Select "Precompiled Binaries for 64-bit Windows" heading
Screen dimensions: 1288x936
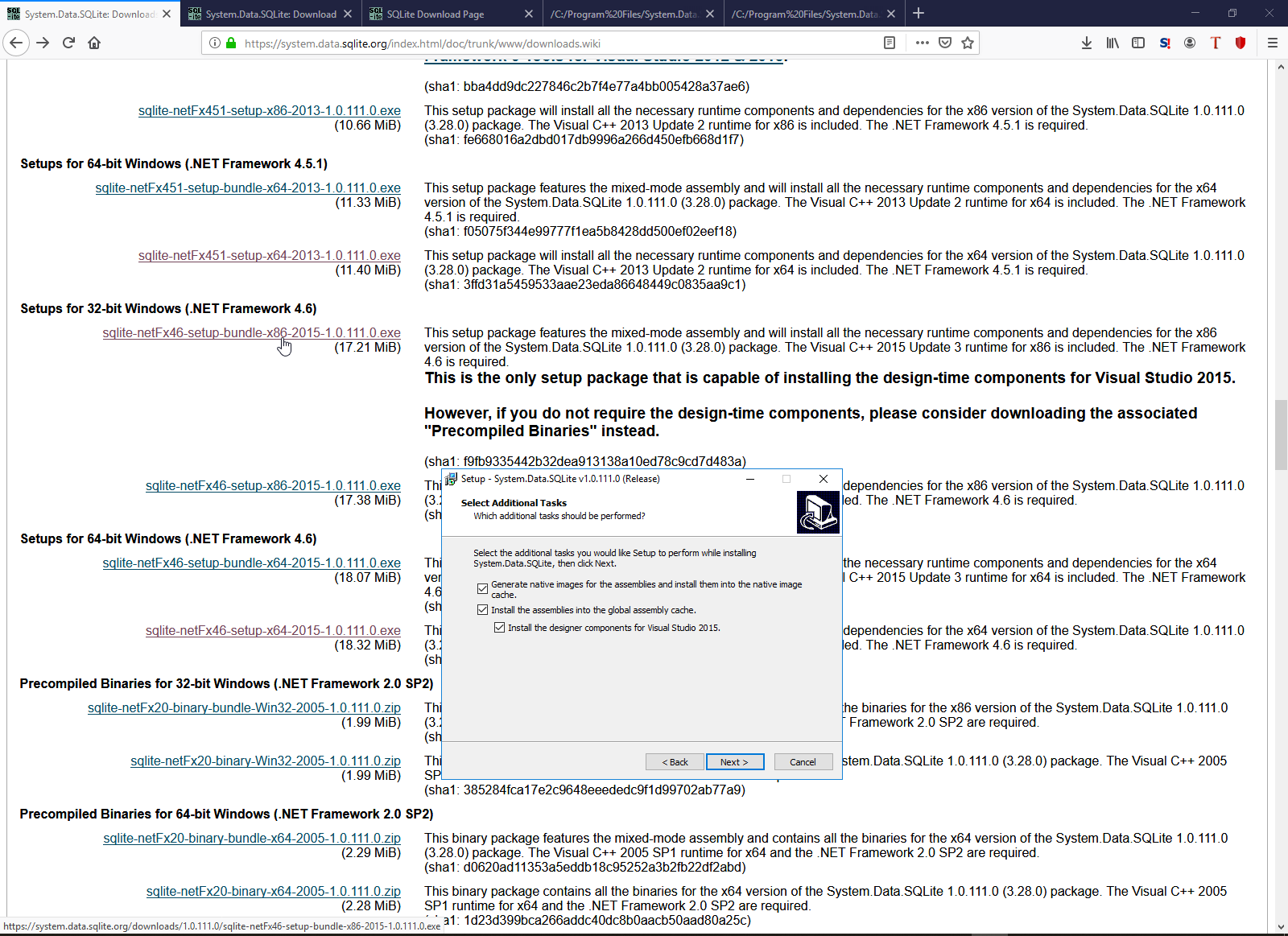tap(226, 814)
